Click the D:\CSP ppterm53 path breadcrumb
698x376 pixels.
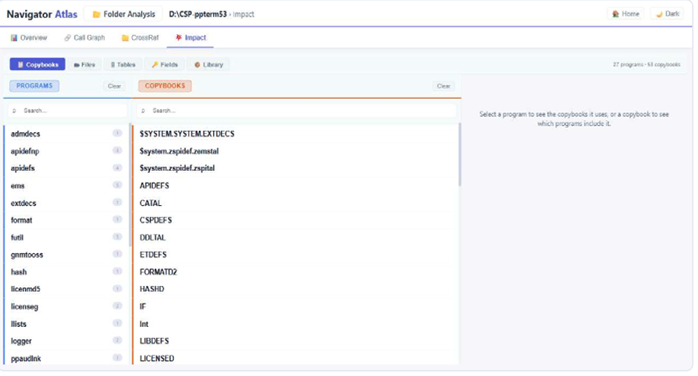click(x=198, y=14)
